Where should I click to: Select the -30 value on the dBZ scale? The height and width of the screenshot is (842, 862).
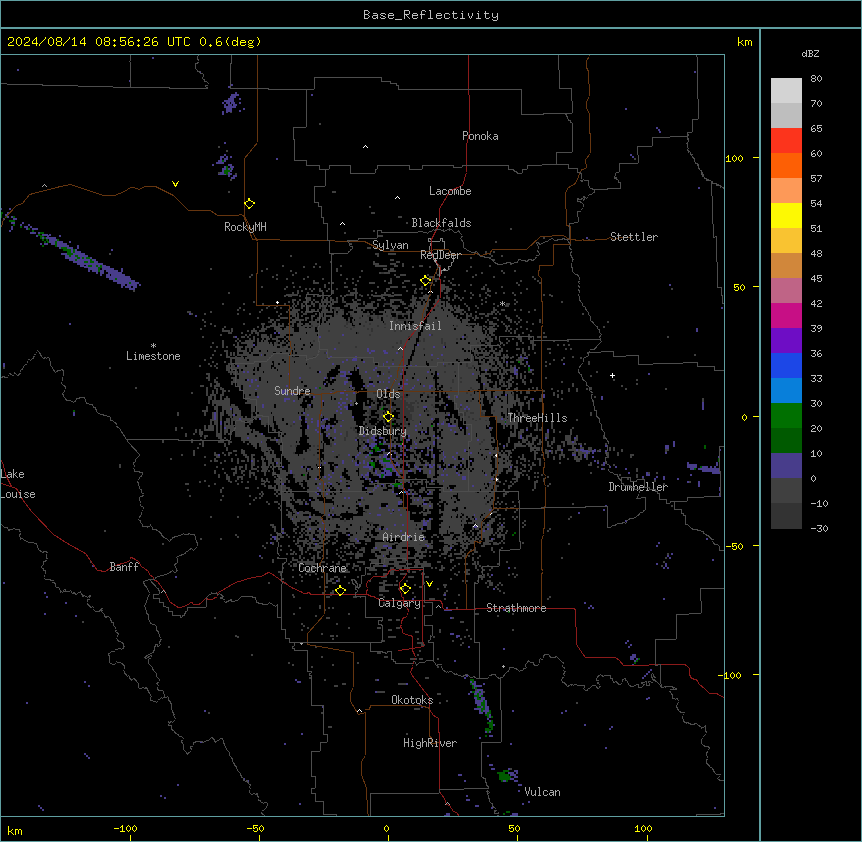[x=819, y=528]
